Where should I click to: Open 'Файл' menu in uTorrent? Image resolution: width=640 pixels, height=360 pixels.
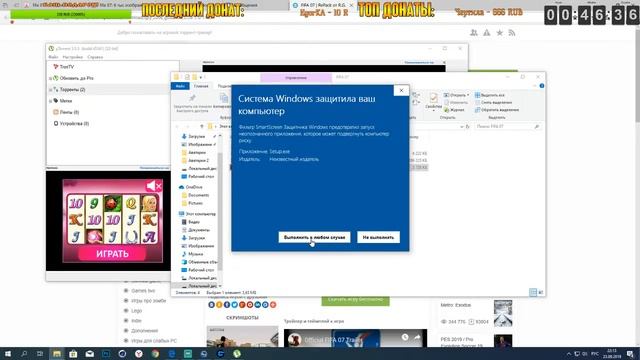(53, 57)
